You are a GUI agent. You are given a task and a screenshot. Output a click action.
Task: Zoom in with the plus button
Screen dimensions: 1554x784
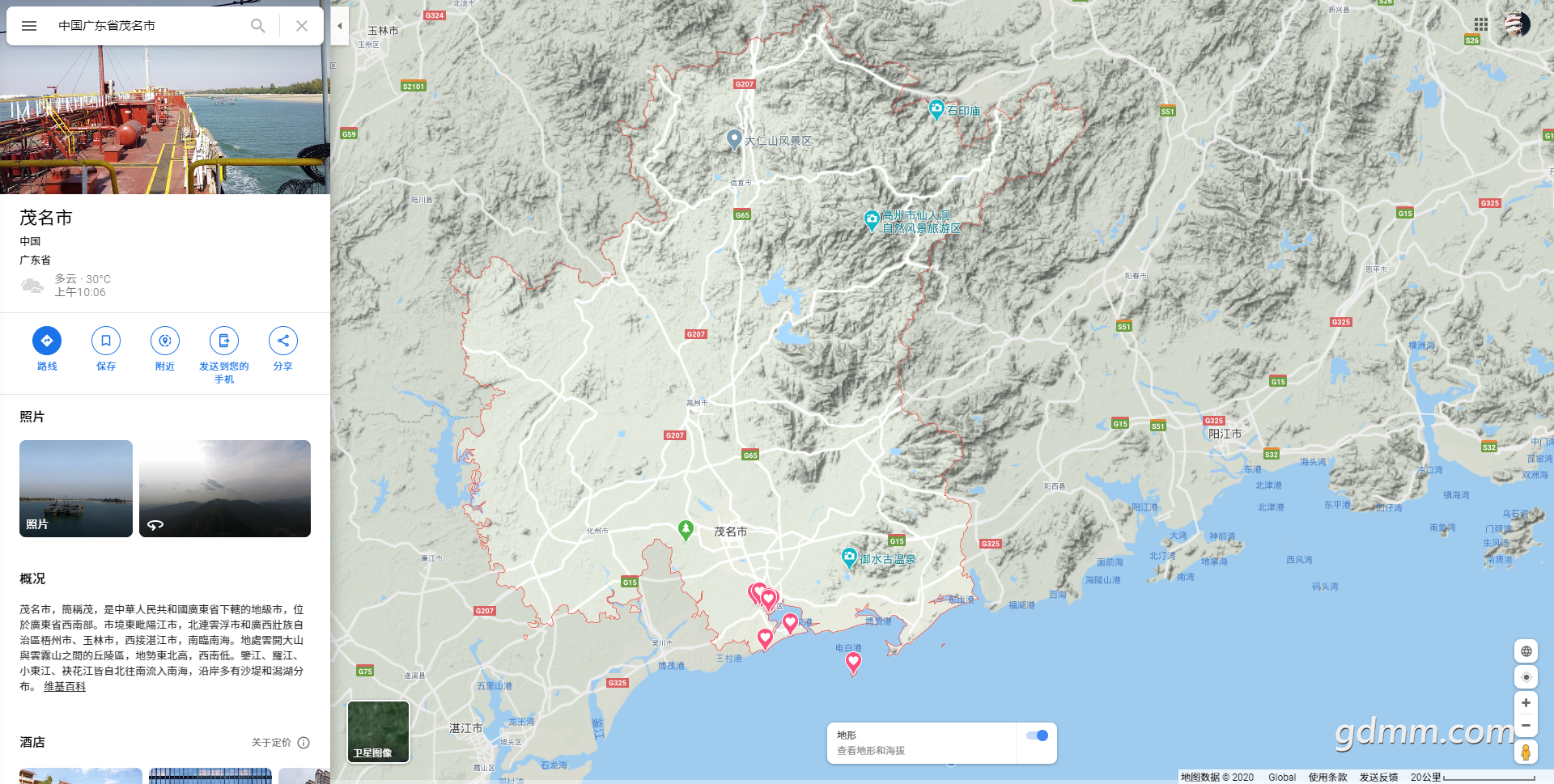tap(1526, 703)
